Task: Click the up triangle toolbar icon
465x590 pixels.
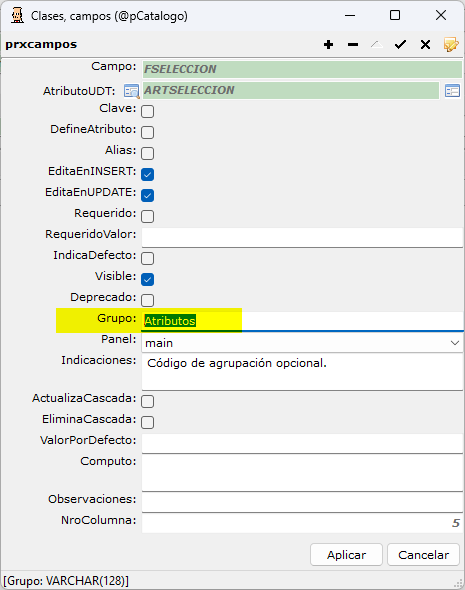Action: pos(377,45)
